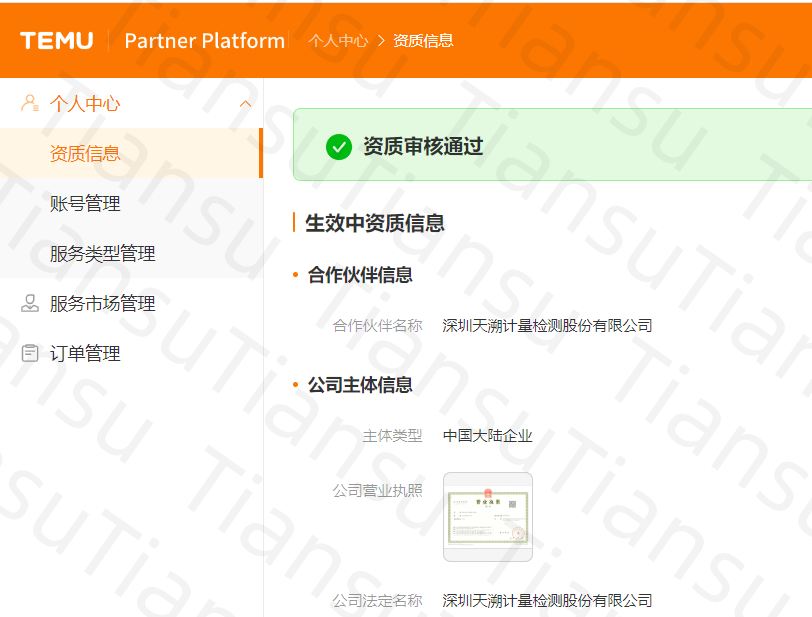Click the TEMU logo in header
Image resolution: width=812 pixels, height=617 pixels.
click(x=56, y=41)
